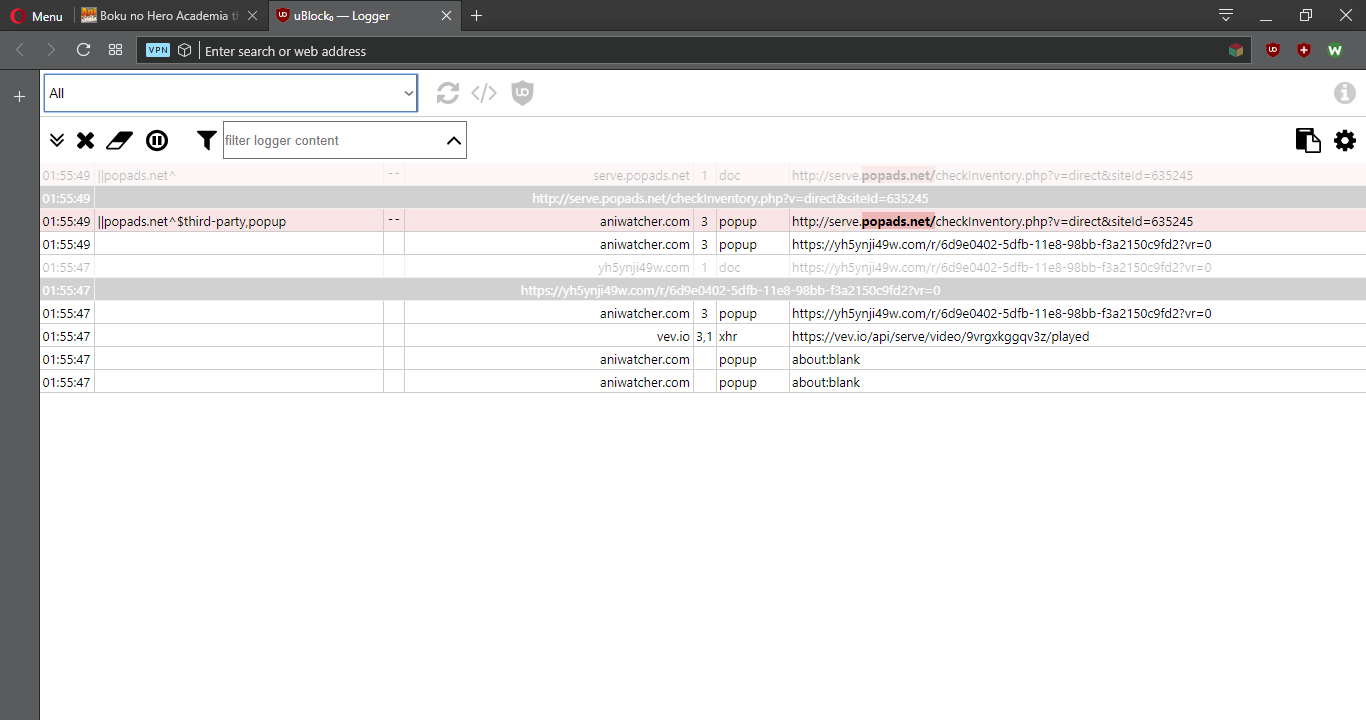The width and height of the screenshot is (1366, 720).
Task: Erase logger entries with the eraser icon
Action: click(x=119, y=140)
